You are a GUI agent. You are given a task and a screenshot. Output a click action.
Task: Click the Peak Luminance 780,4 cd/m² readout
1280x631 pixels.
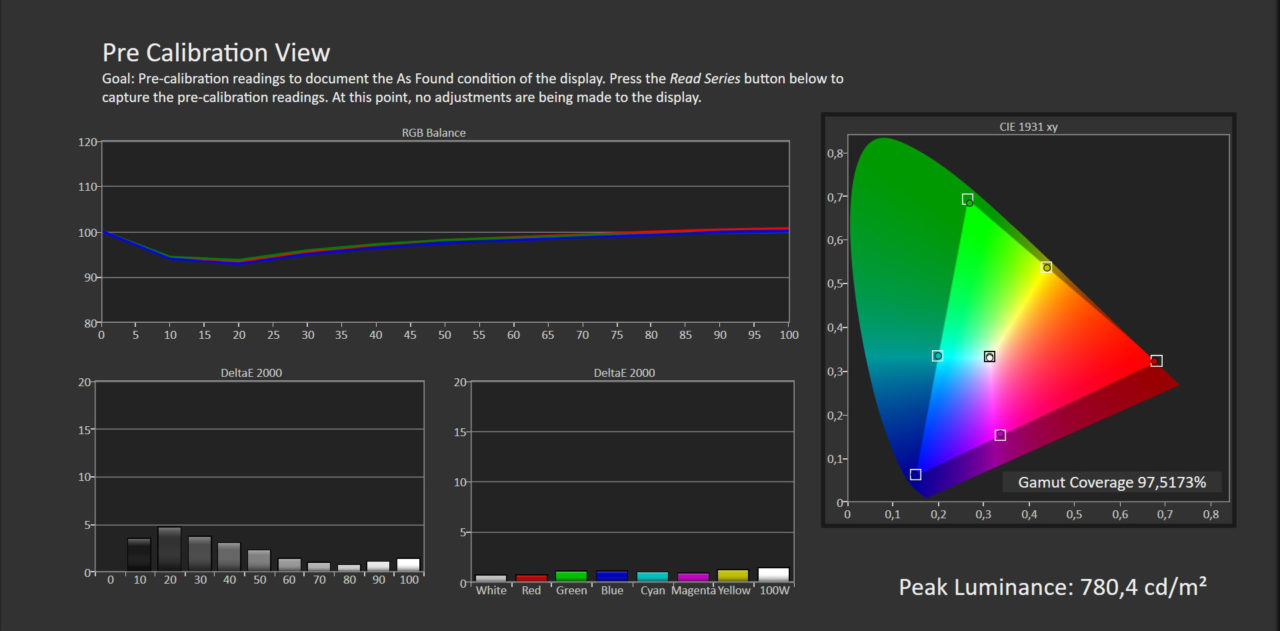1052,587
